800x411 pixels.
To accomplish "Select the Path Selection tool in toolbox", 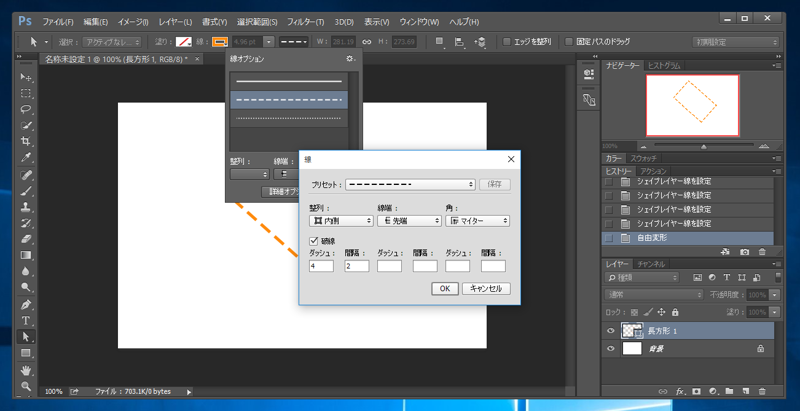I will (x=26, y=337).
